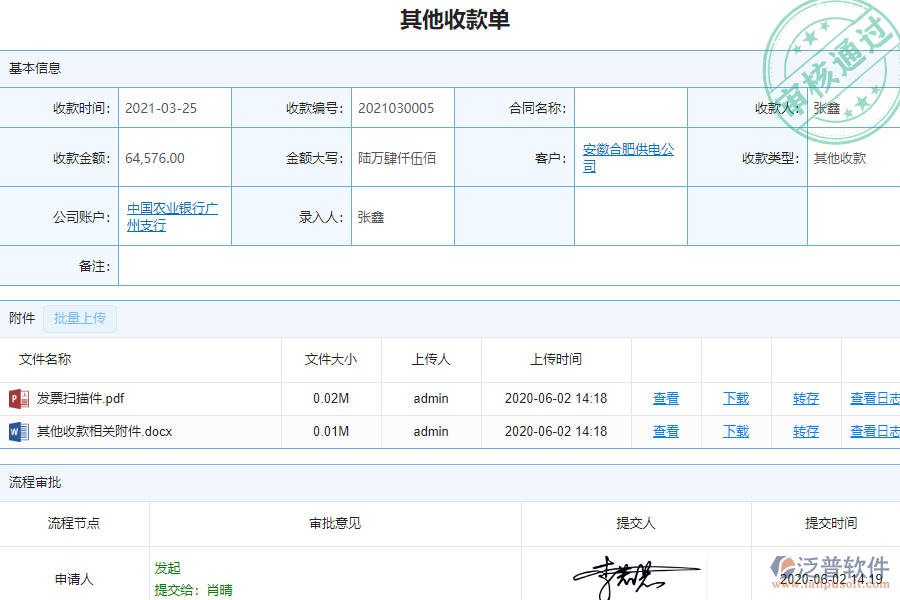Screen dimensions: 900x600
Task: Click 转存 for 其他收款相关附件.docx
Action: 806,431
